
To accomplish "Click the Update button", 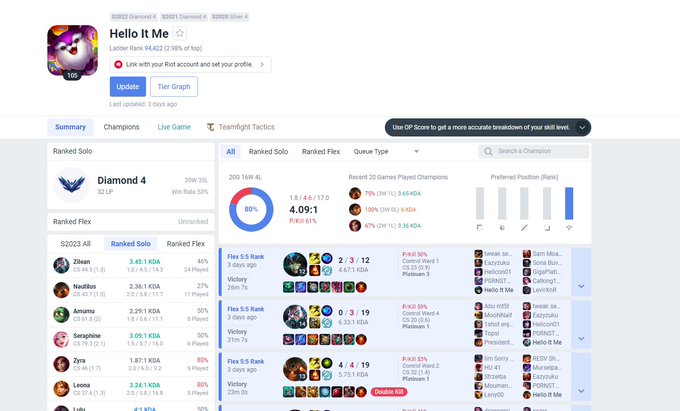I will (x=128, y=87).
